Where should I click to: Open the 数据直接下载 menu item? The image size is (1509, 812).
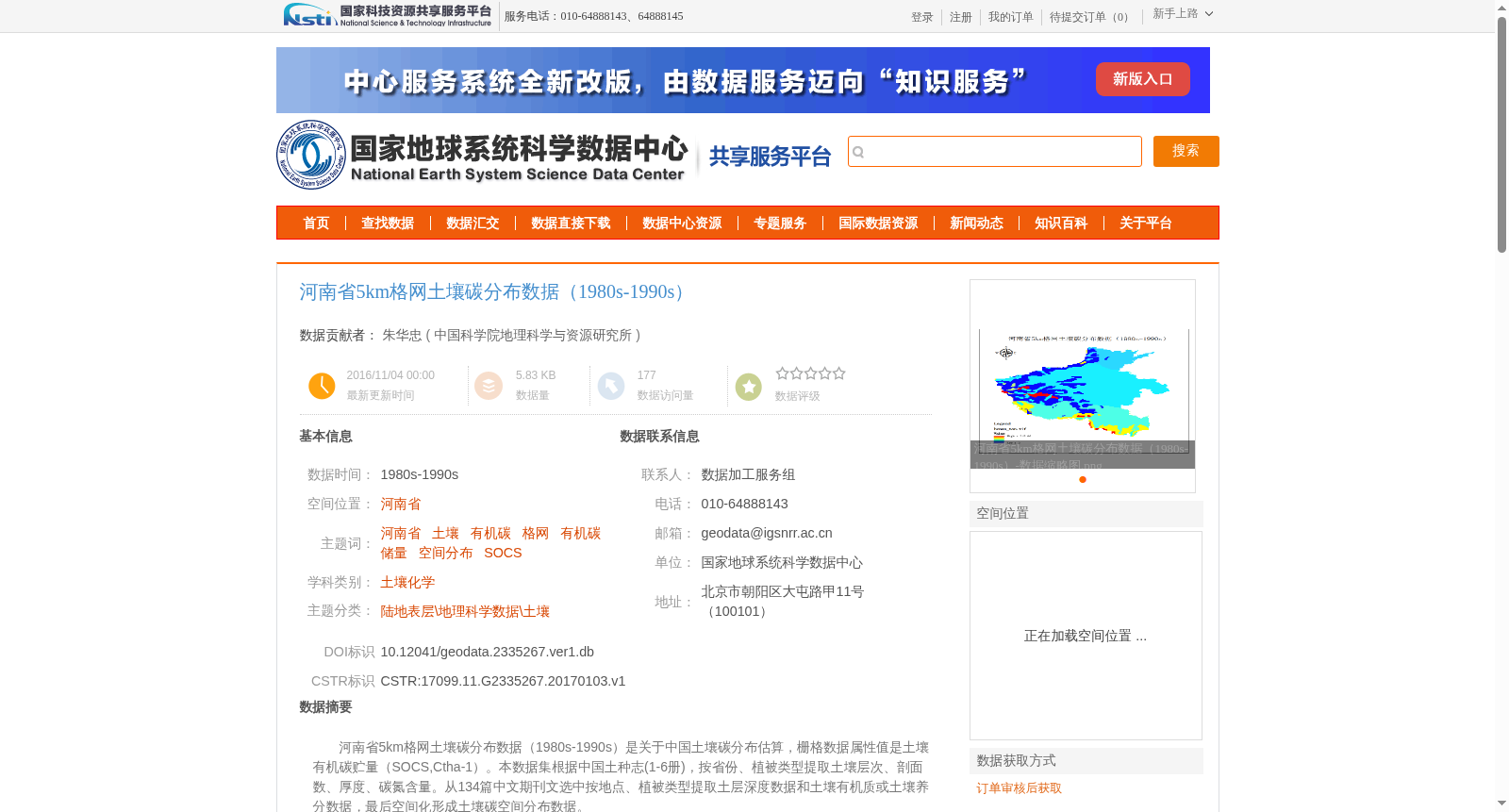point(571,224)
